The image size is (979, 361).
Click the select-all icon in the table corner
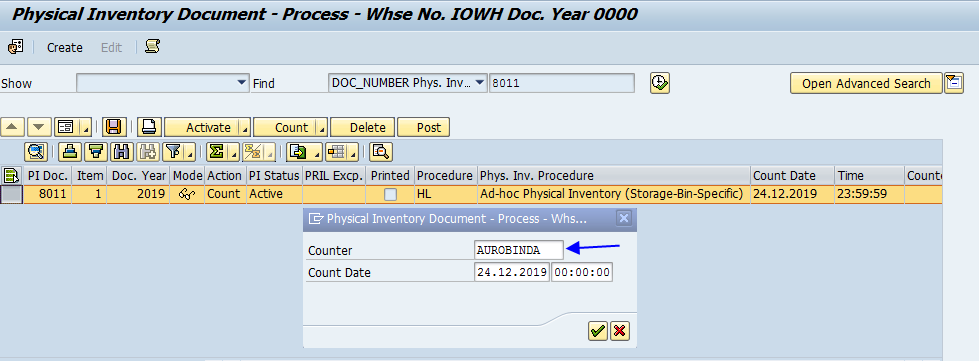12,176
